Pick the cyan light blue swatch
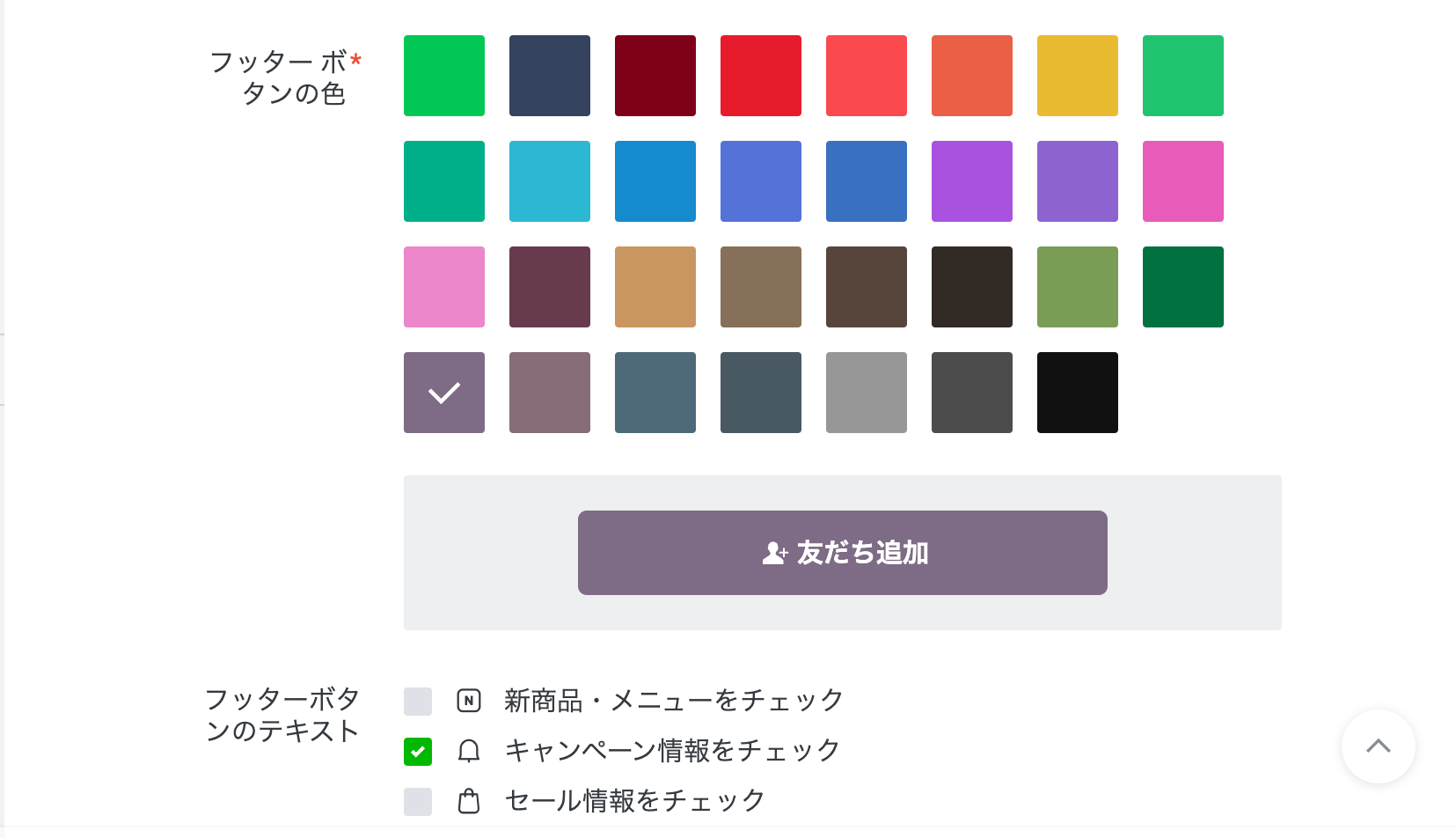The width and height of the screenshot is (1456, 838). (550, 181)
